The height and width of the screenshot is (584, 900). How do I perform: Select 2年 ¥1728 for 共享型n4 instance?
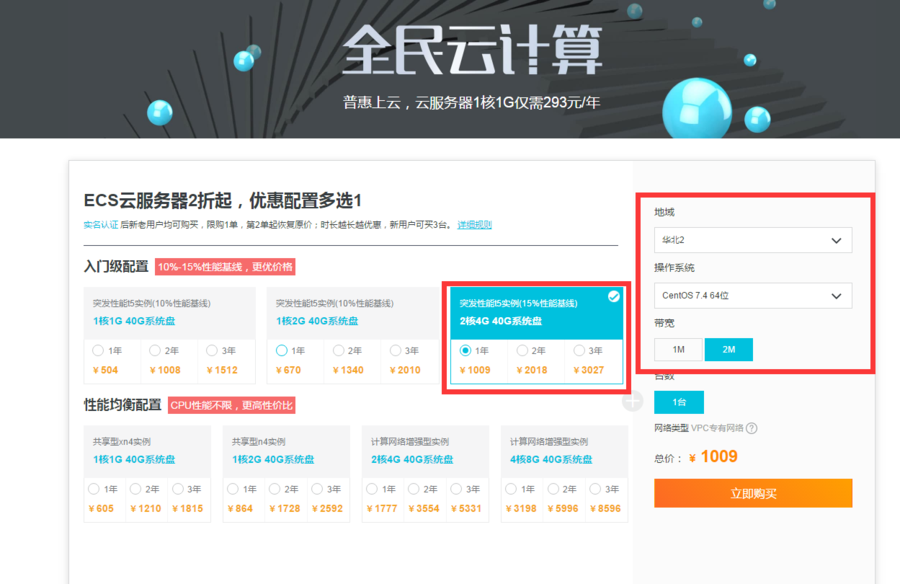coord(275,489)
